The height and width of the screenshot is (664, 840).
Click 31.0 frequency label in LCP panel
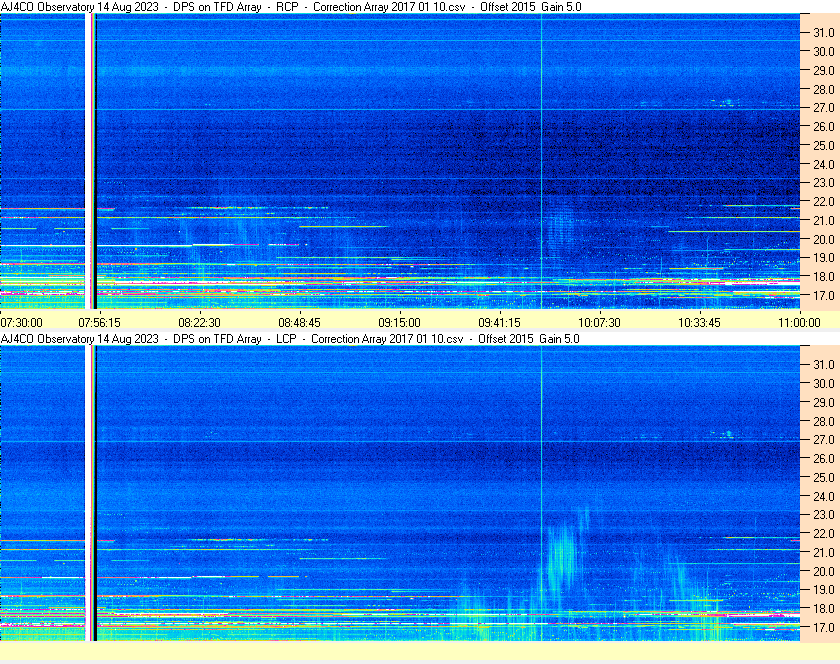coord(824,364)
